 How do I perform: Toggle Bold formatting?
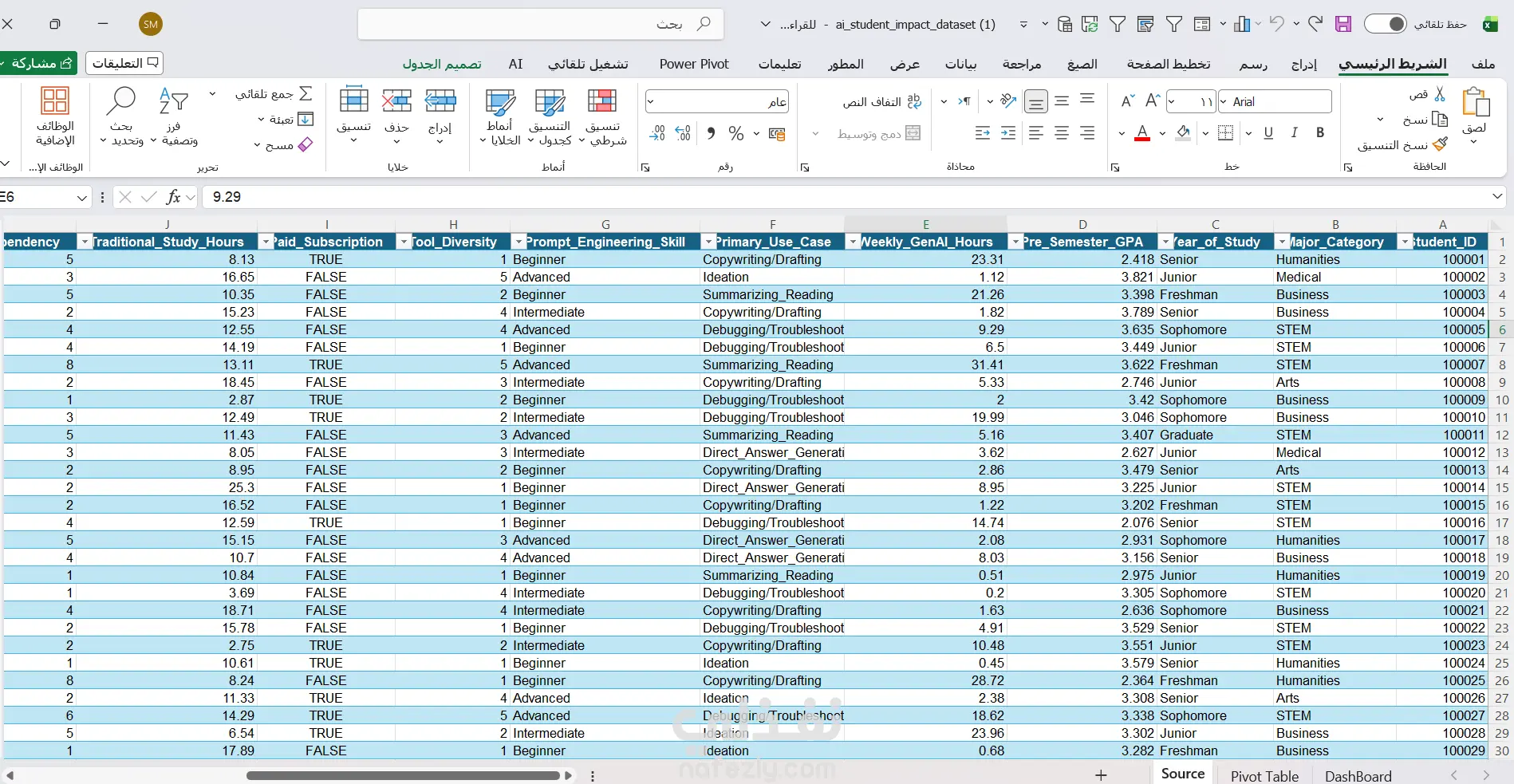point(1320,133)
